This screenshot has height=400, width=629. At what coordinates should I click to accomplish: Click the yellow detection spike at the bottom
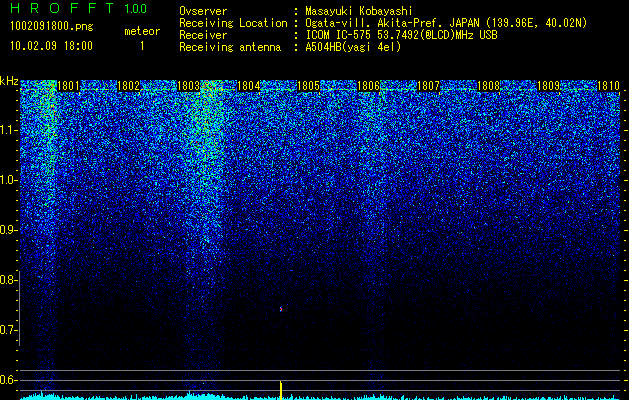tap(281, 390)
